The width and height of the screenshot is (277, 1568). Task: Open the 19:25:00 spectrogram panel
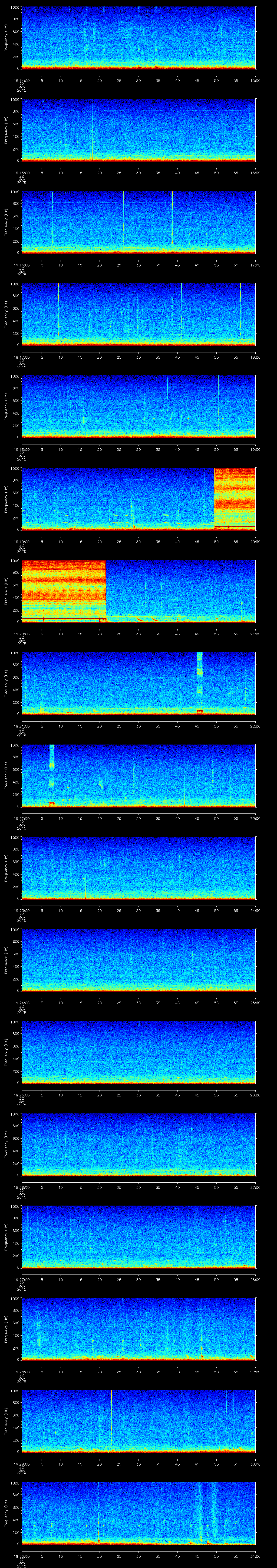coord(138,1052)
